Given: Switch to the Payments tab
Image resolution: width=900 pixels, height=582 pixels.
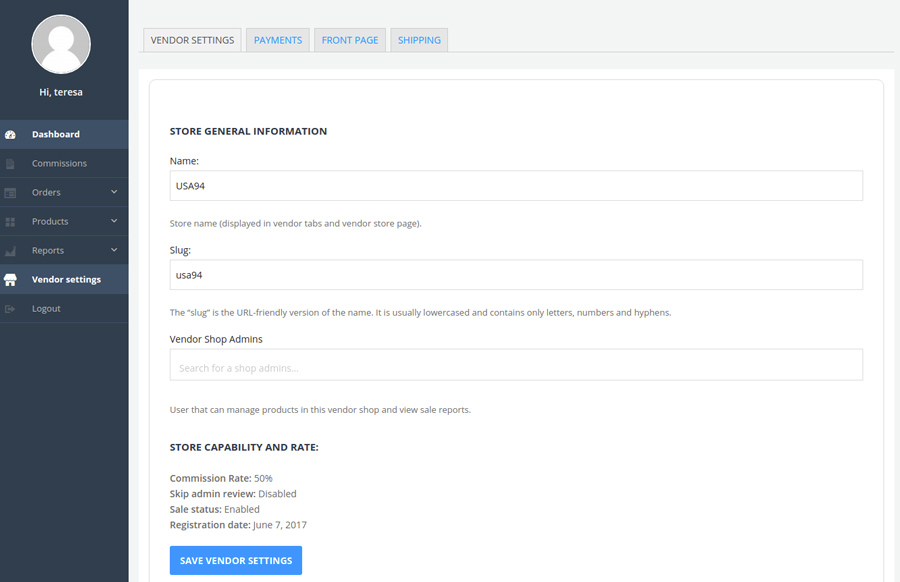Looking at the screenshot, I should [278, 40].
